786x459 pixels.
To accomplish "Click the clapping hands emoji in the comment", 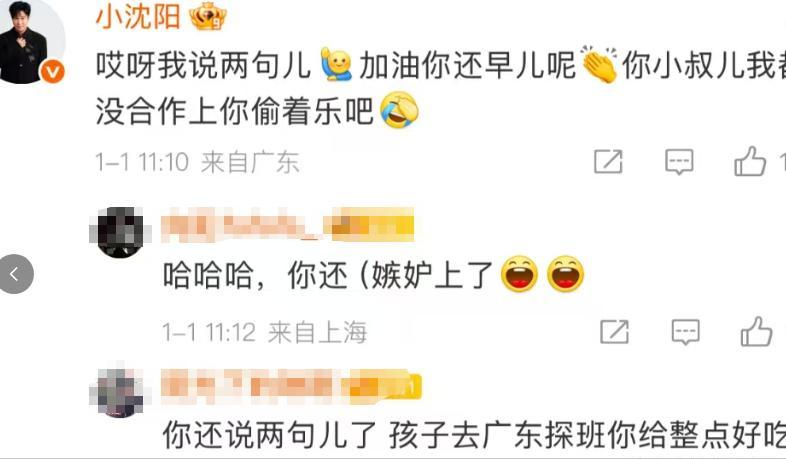I will coord(599,64).
